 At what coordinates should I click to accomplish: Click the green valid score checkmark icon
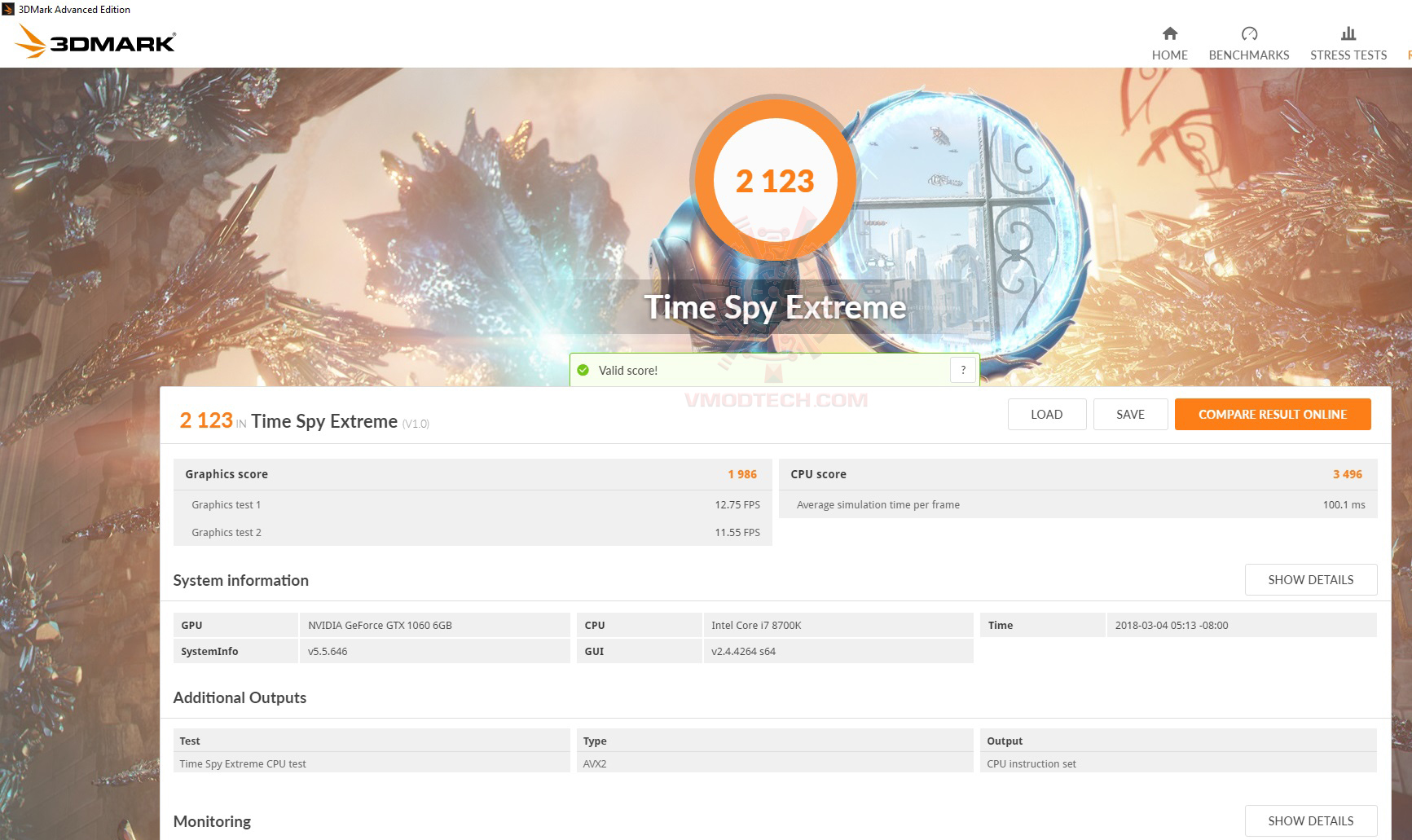click(x=583, y=370)
